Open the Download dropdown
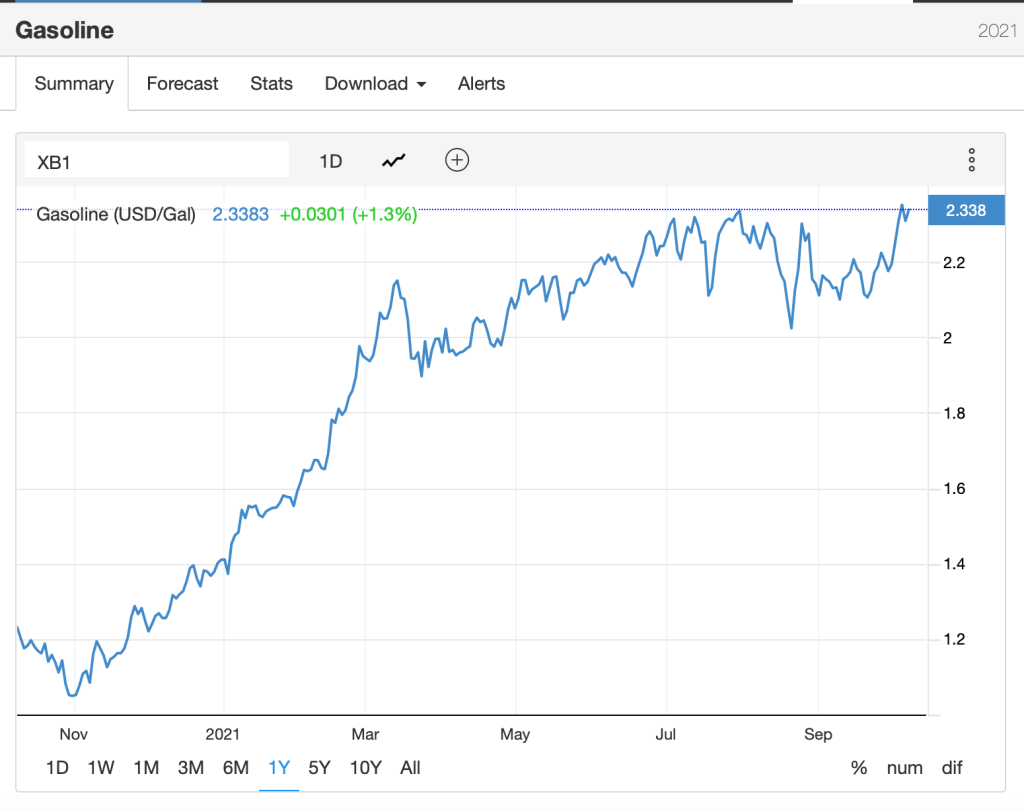The height and width of the screenshot is (811, 1024). coord(375,84)
